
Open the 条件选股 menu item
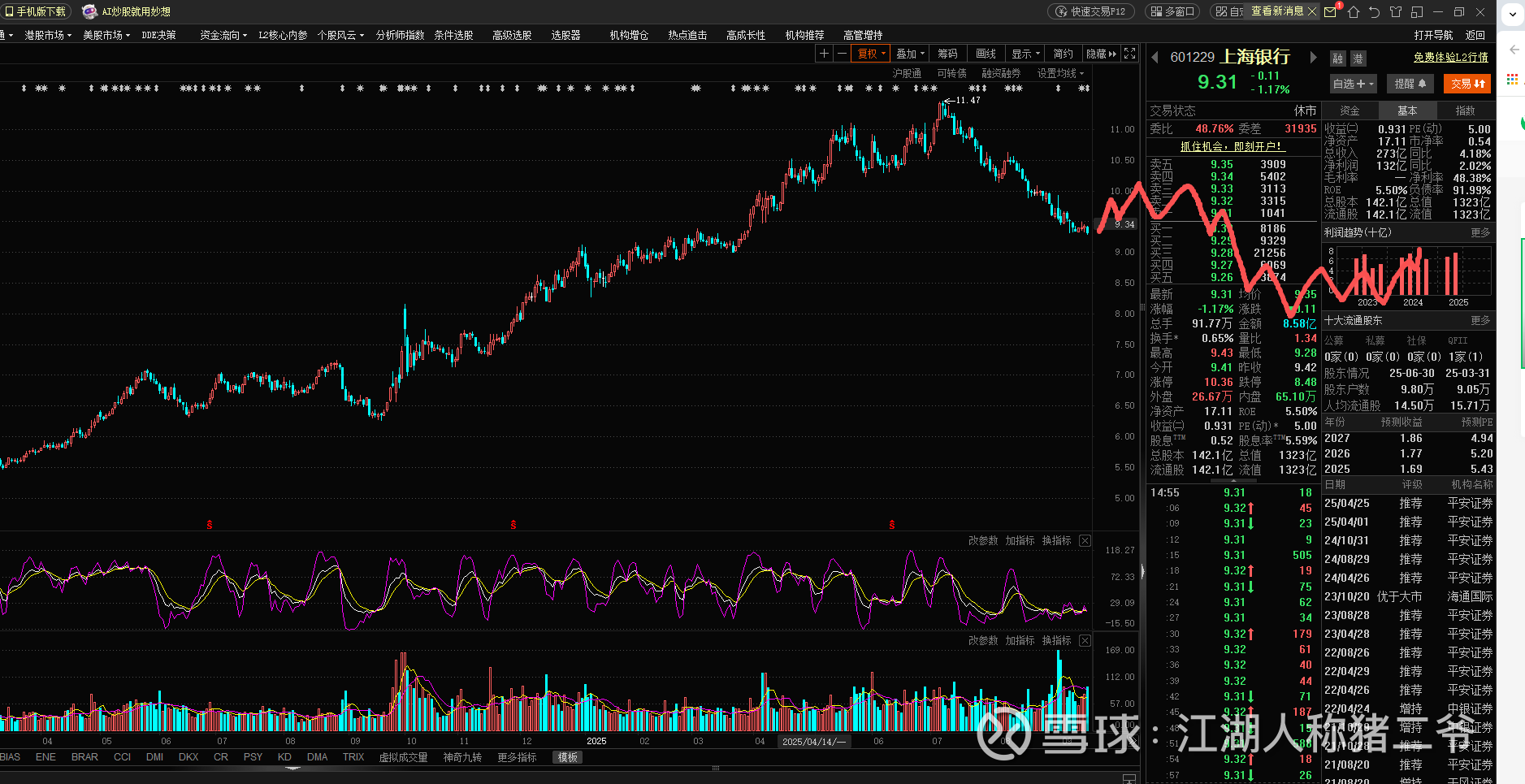click(x=453, y=35)
